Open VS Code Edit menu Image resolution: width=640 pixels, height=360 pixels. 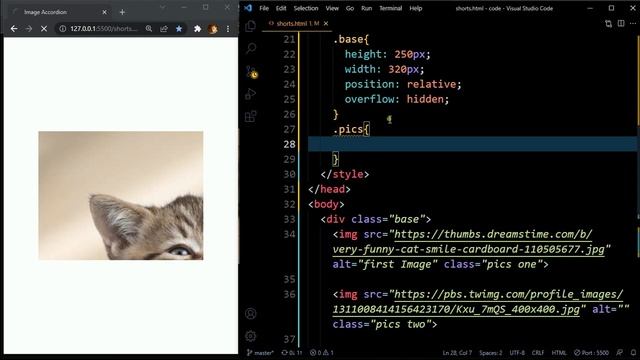point(281,8)
